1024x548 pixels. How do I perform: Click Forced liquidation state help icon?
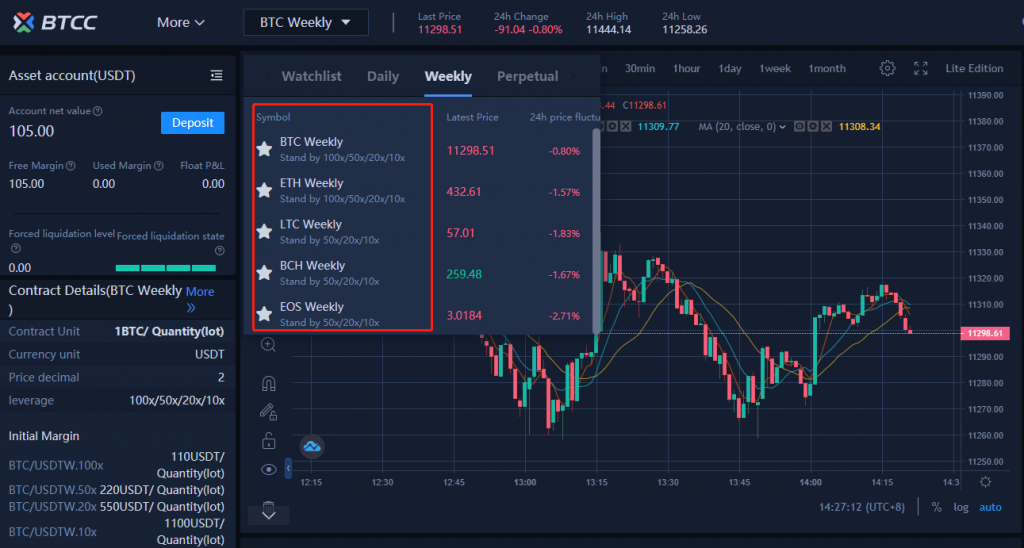click(220, 251)
